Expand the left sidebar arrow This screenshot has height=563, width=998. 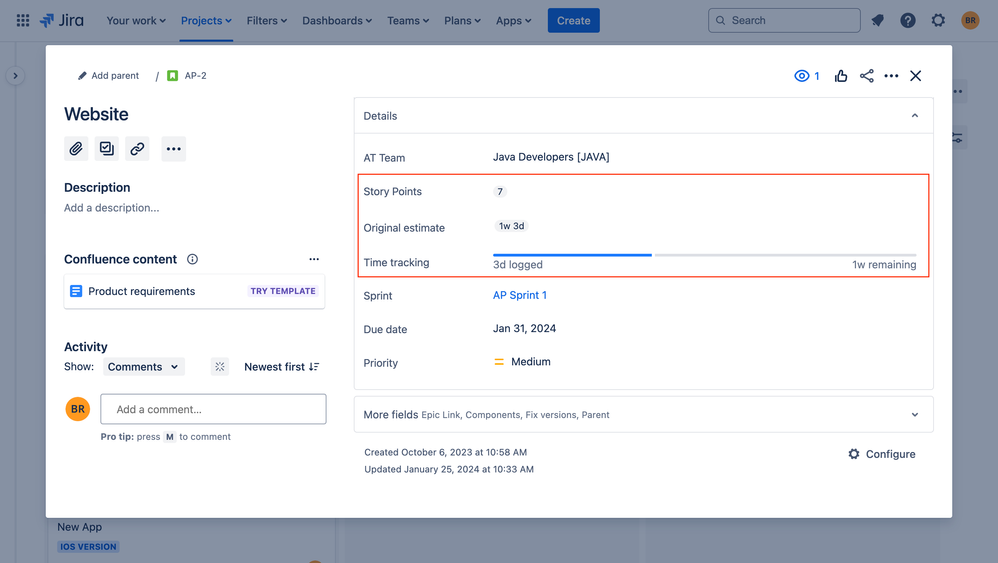pos(15,76)
